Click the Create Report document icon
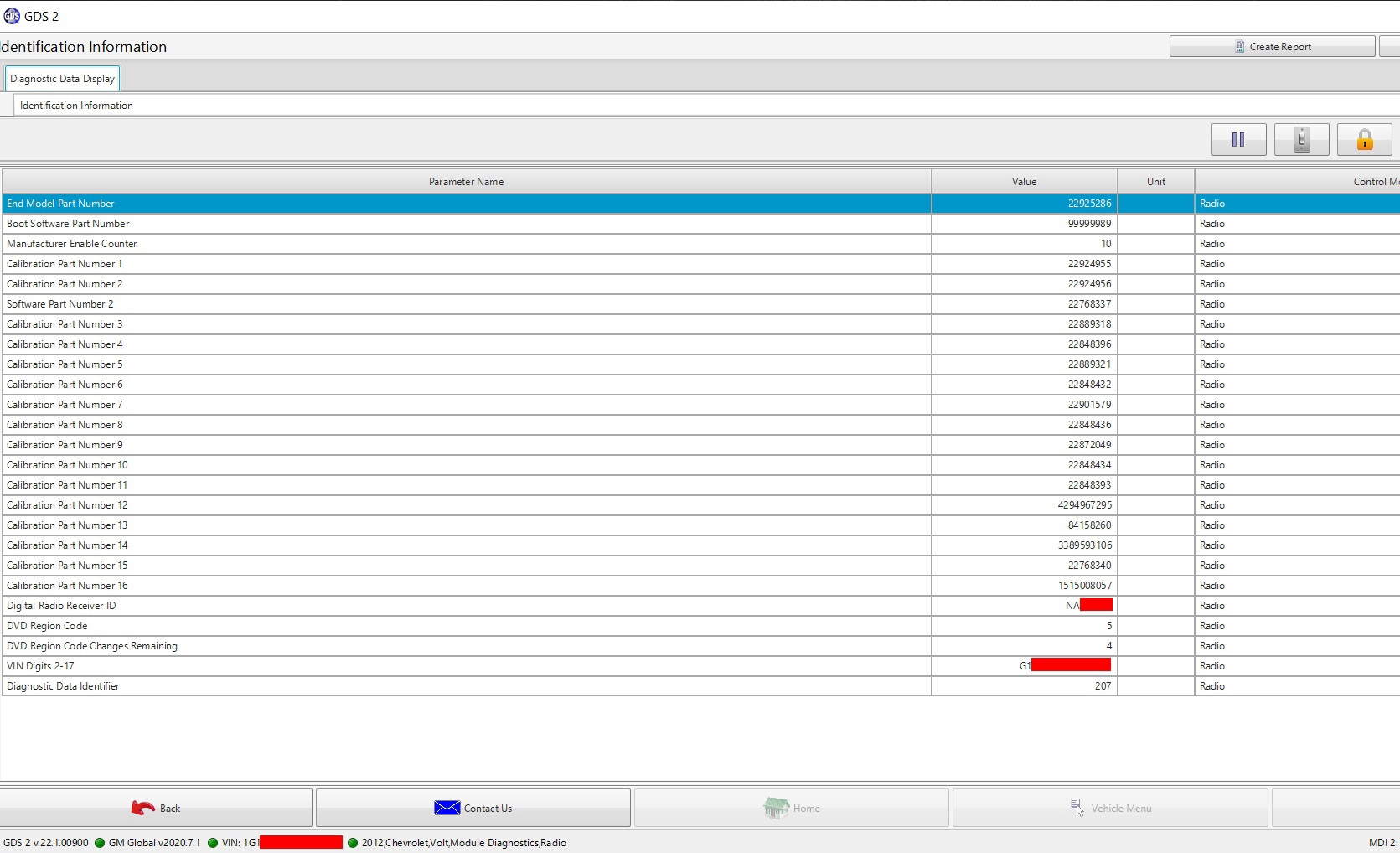Viewport: 1400px width, 853px height. [1239, 47]
